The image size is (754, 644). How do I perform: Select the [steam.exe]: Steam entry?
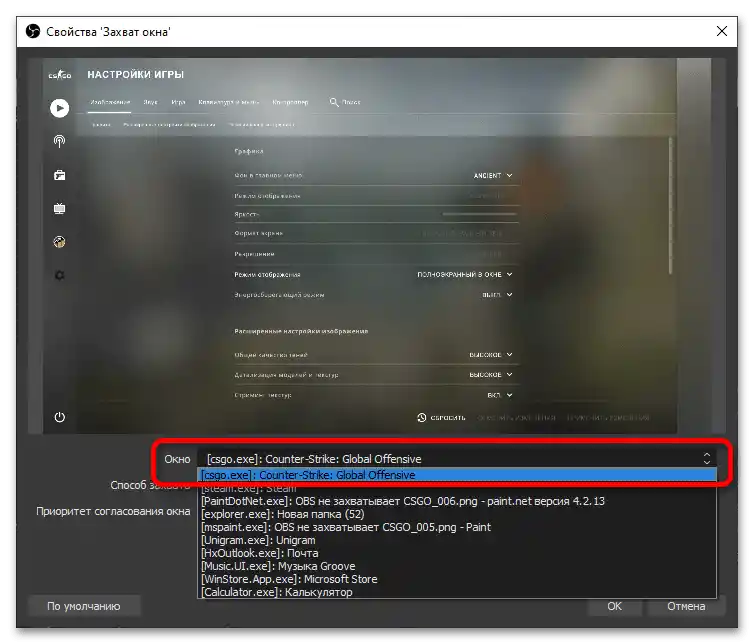point(457,488)
